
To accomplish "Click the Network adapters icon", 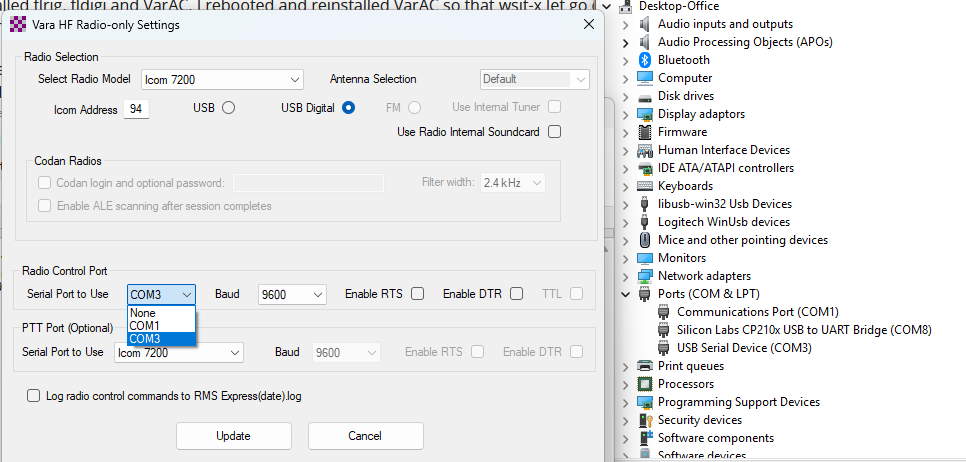I will tap(645, 276).
